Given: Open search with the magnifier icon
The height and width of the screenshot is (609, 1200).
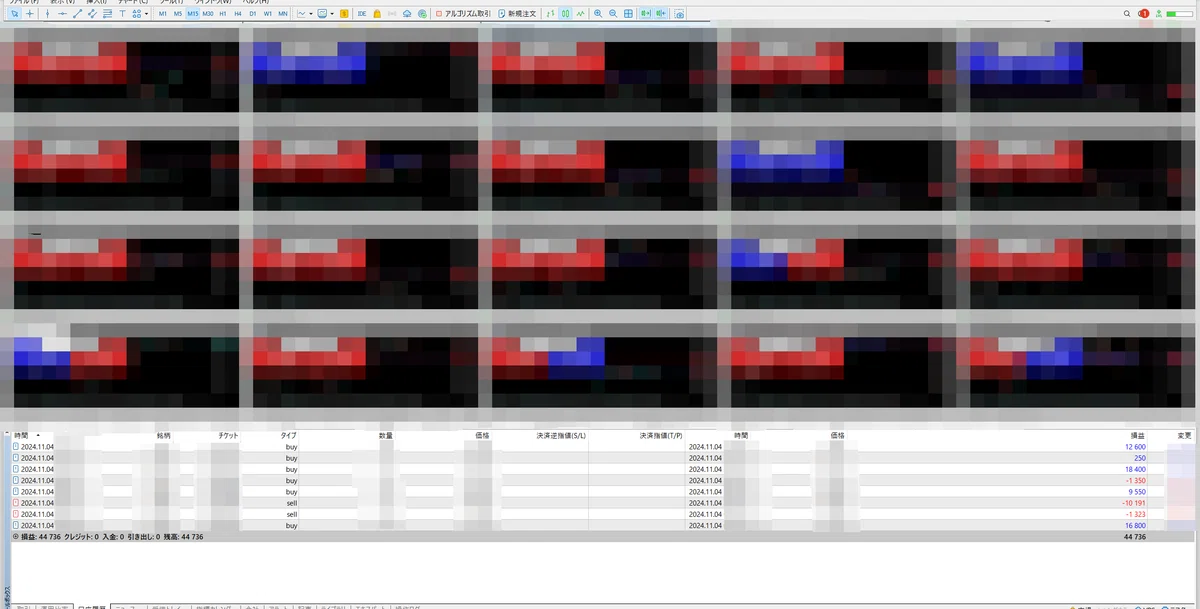Looking at the screenshot, I should [x=1127, y=14].
